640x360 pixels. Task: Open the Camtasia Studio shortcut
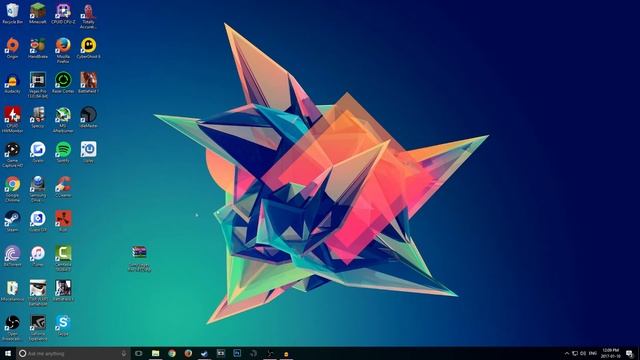(63, 259)
